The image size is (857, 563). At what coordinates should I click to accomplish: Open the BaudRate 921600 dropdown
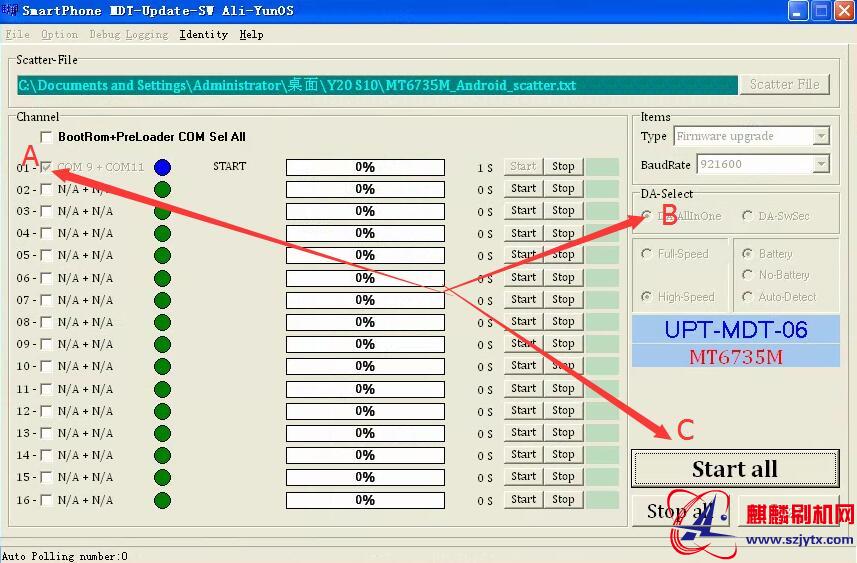point(820,164)
